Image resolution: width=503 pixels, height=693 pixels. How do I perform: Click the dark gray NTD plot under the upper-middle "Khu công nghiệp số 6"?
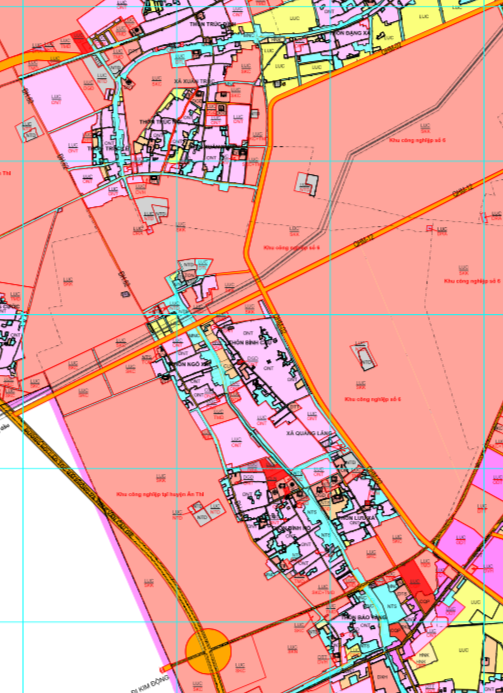click(x=307, y=183)
